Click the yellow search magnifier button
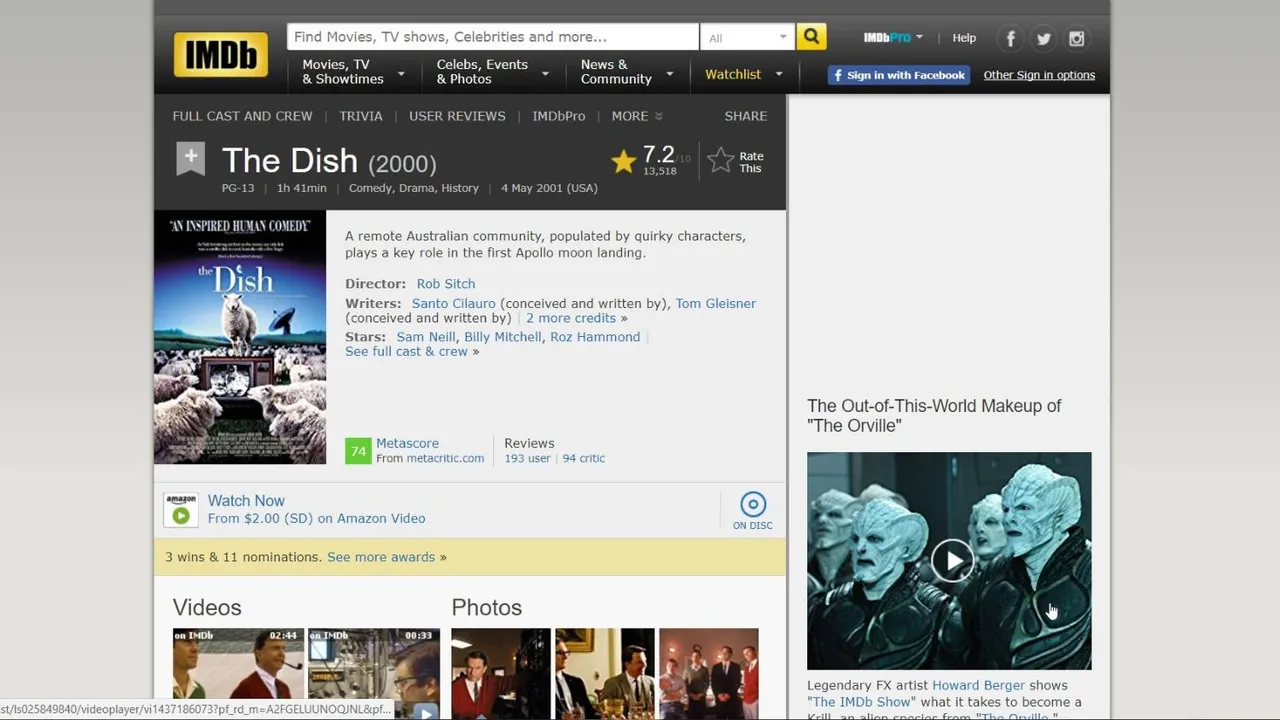This screenshot has width=1280, height=720. (x=811, y=37)
